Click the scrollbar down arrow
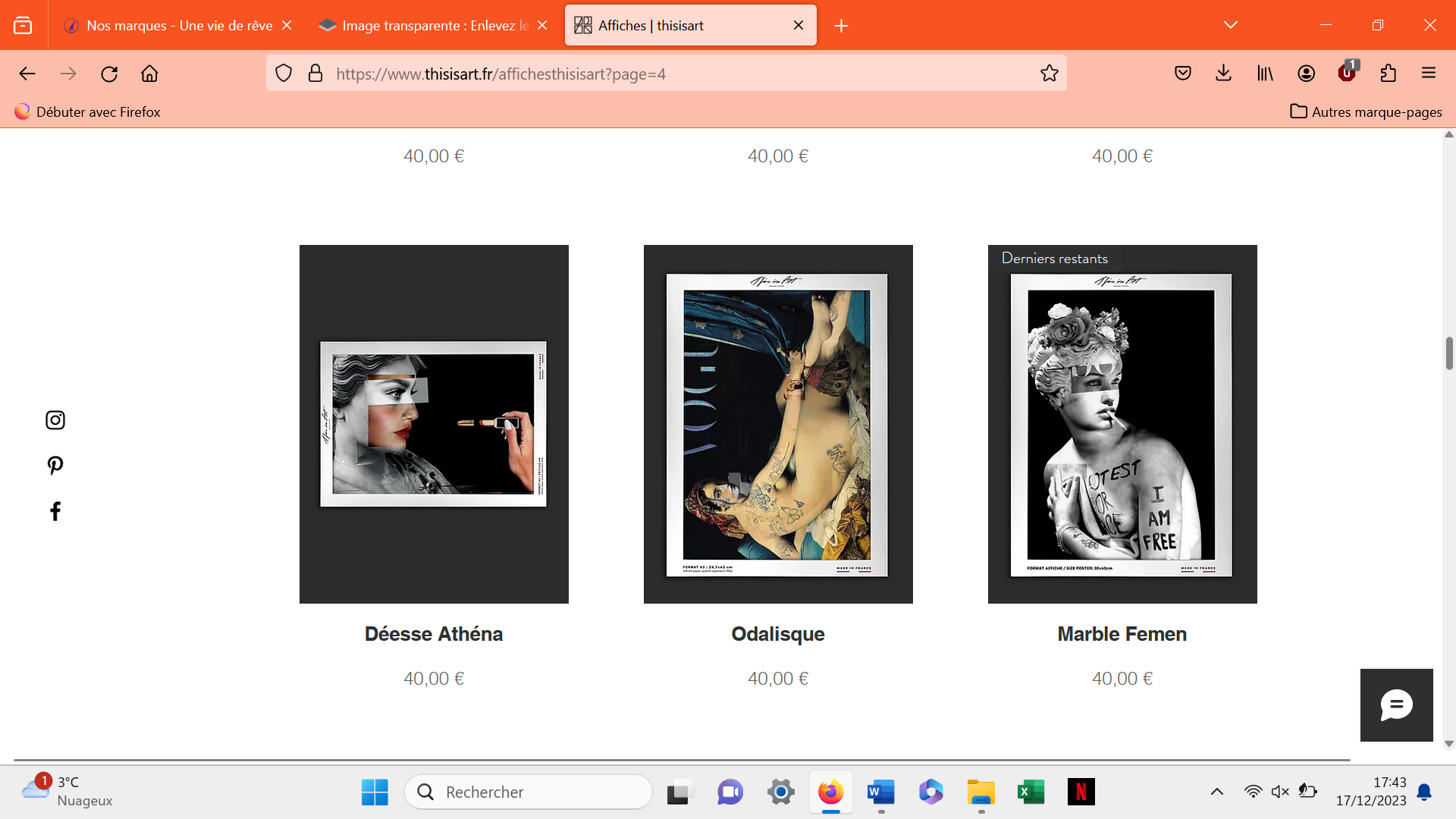1456x819 pixels. point(1449,744)
